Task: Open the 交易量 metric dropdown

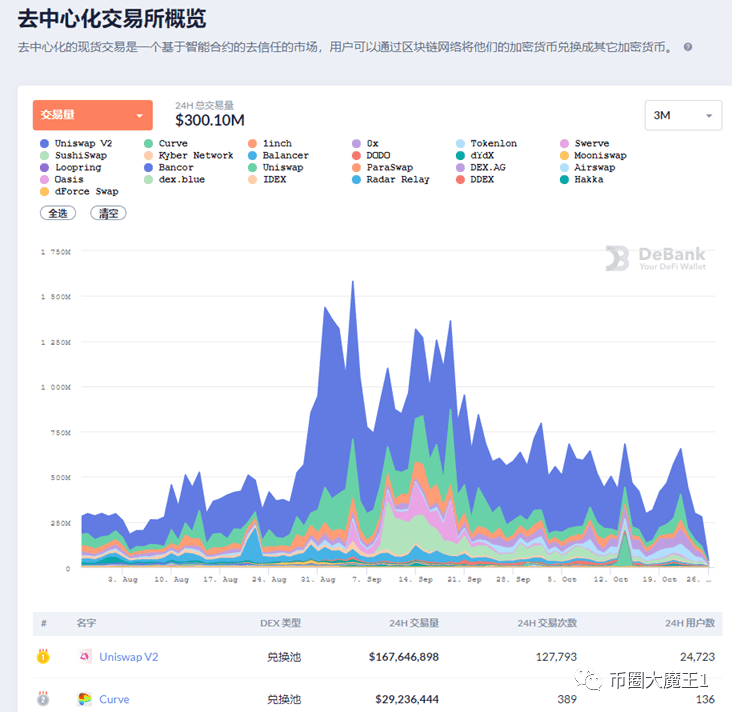Action: point(92,115)
